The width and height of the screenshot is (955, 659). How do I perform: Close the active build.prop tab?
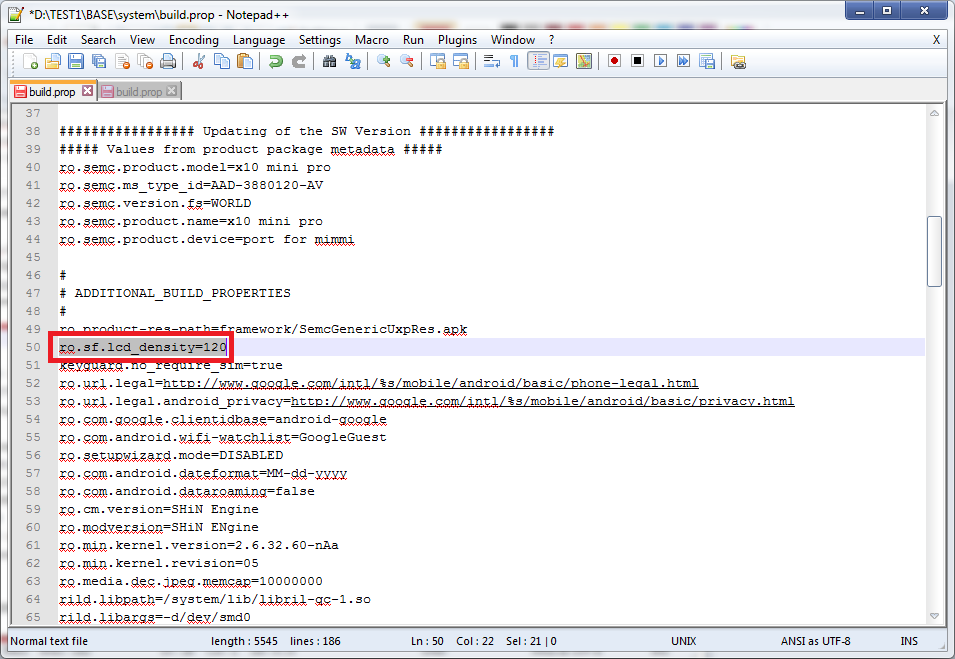[x=88, y=91]
